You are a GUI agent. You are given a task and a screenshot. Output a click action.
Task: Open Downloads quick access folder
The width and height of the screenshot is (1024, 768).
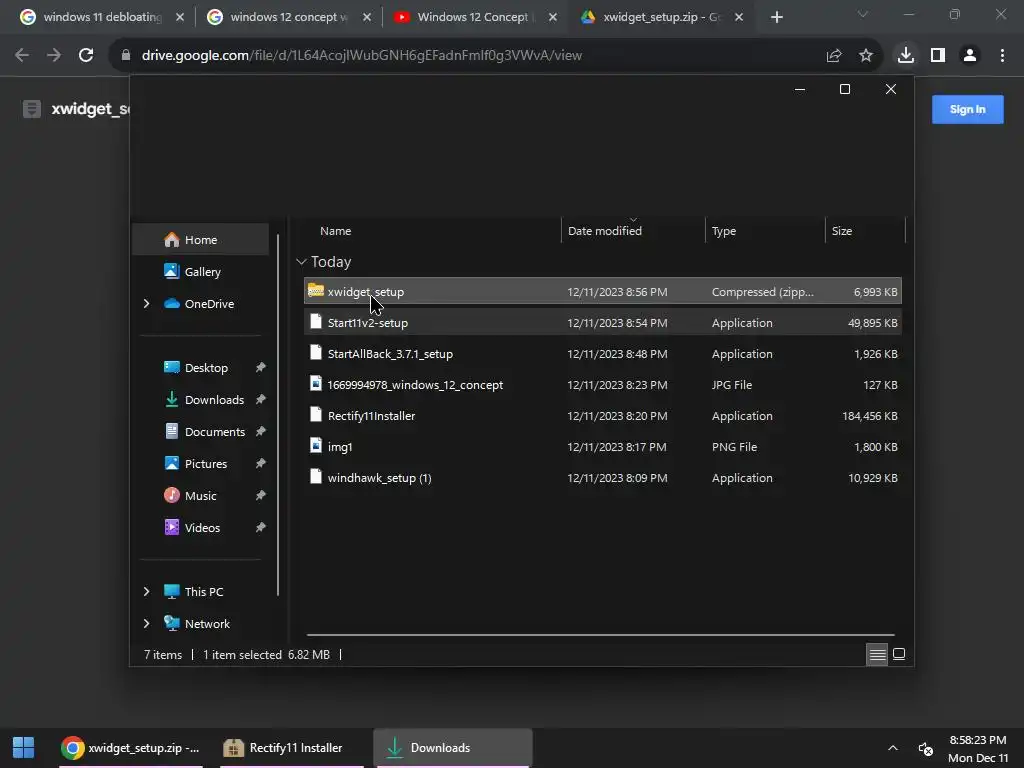tap(214, 400)
